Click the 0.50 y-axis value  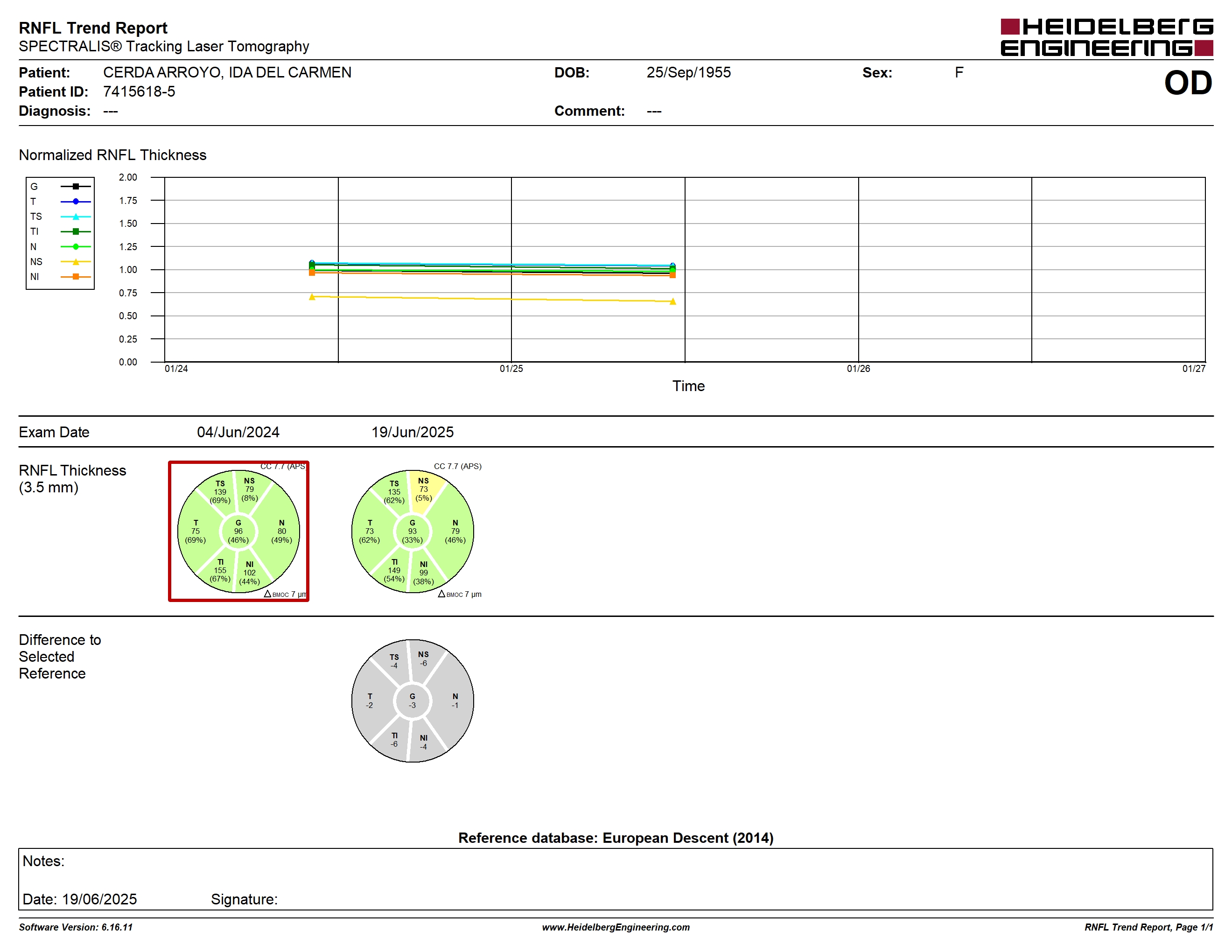[x=128, y=316]
